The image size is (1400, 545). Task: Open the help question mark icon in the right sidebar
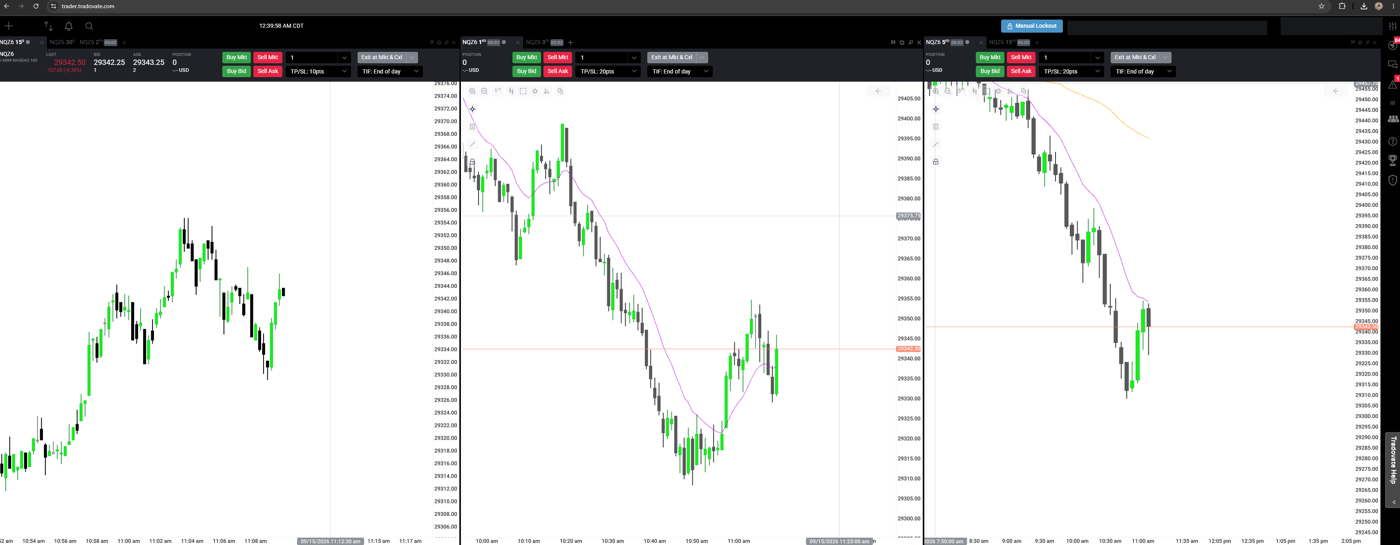click(1393, 141)
